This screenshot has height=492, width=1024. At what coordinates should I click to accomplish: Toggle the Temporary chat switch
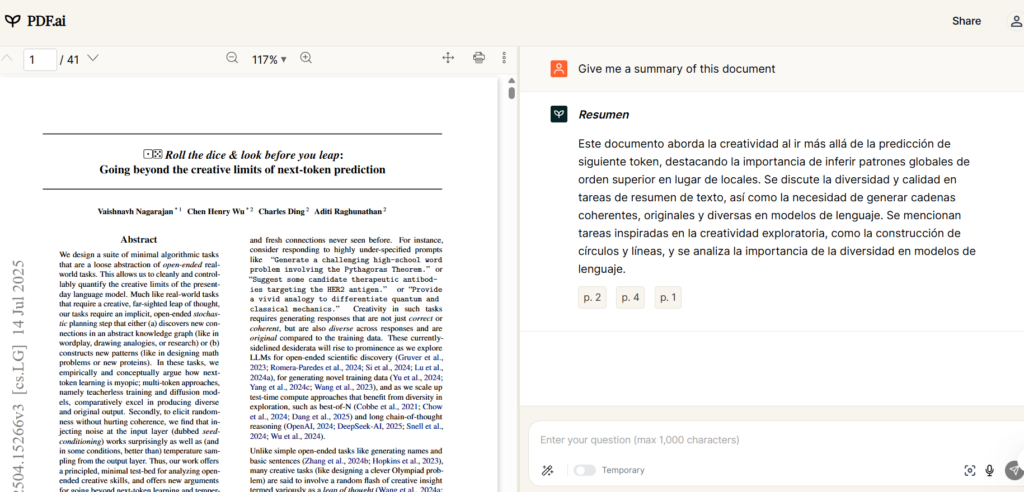point(584,470)
